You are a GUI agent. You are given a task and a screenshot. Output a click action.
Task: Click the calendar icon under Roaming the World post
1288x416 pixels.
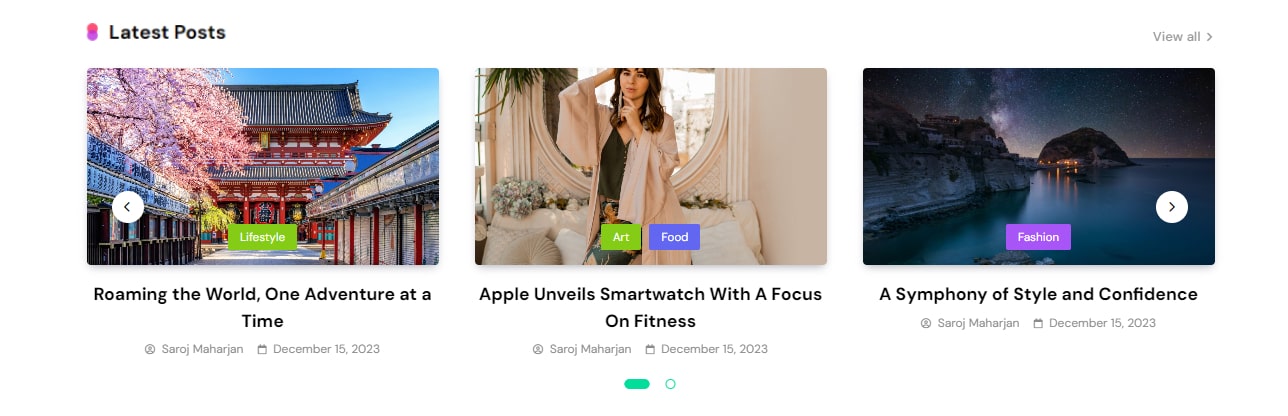pyautogui.click(x=262, y=349)
